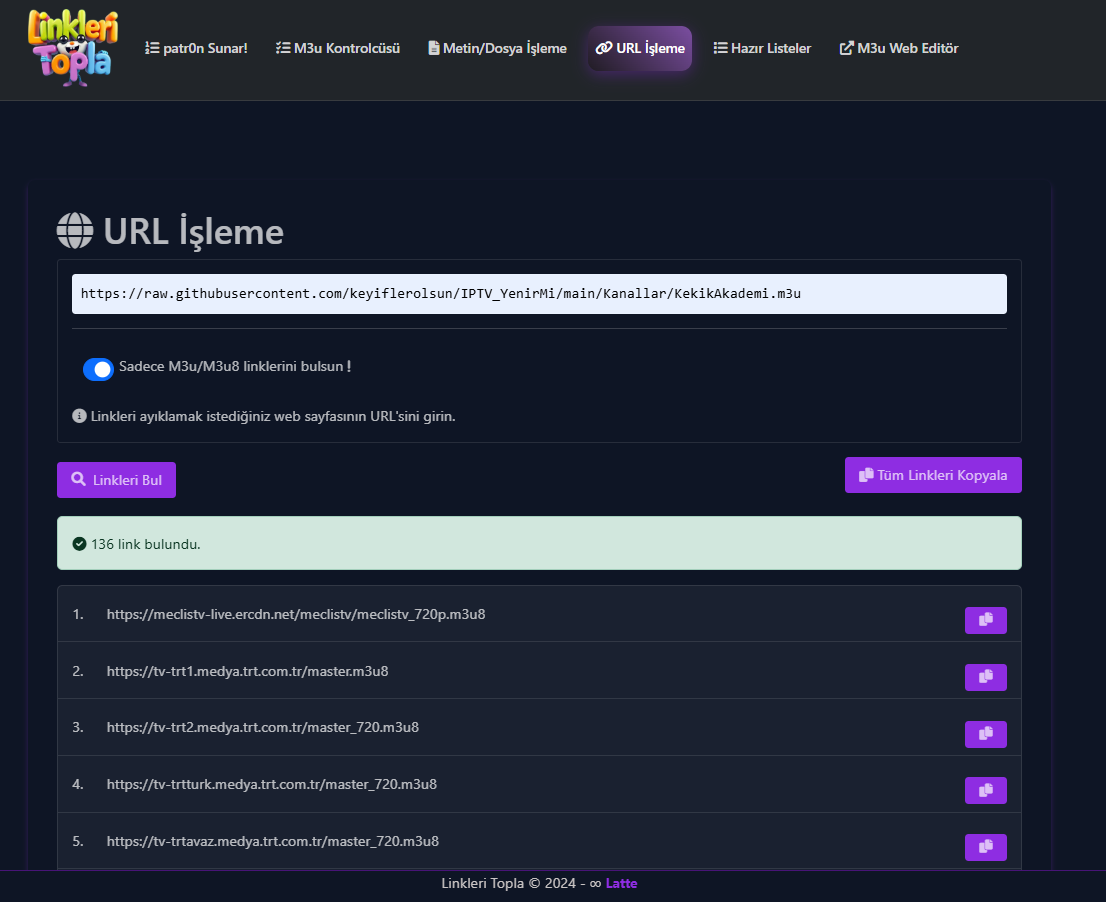Copy the tv-trtturk master_720 link
The height and width of the screenshot is (902, 1106).
[985, 791]
